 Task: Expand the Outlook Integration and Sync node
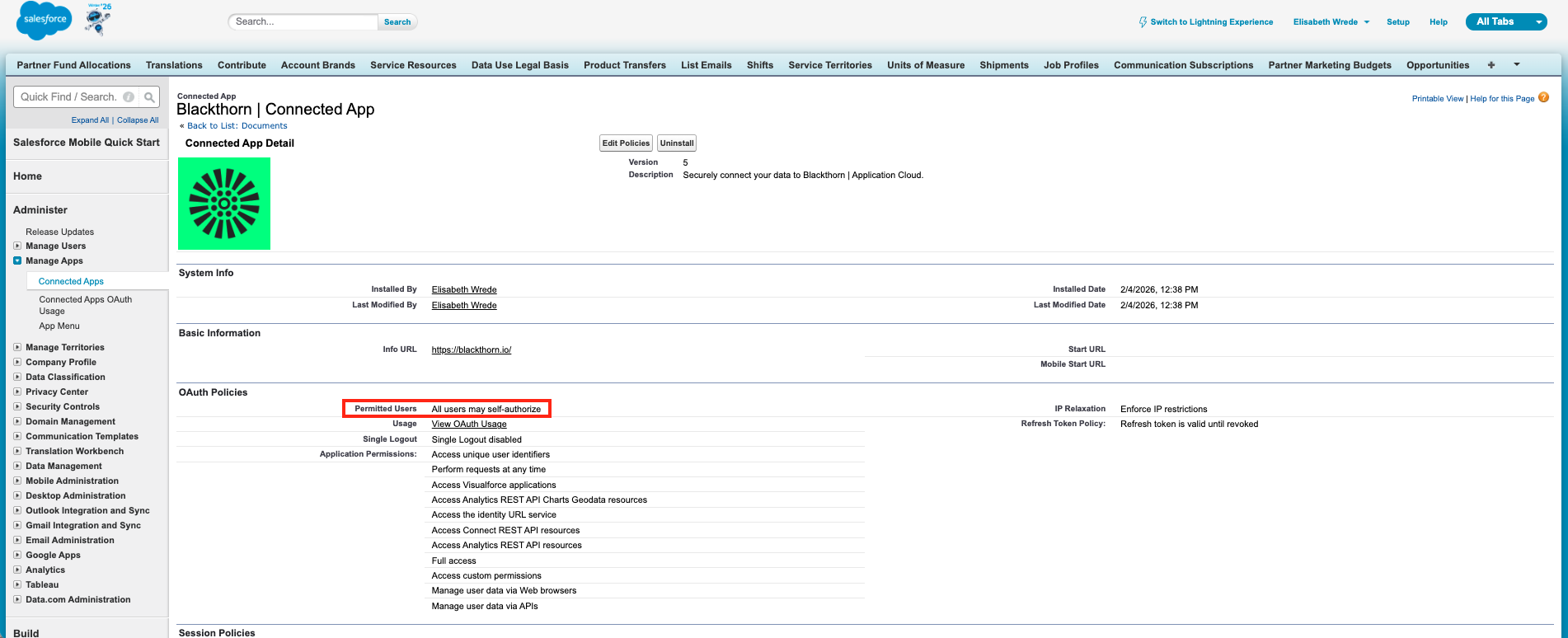pyautogui.click(x=17, y=510)
